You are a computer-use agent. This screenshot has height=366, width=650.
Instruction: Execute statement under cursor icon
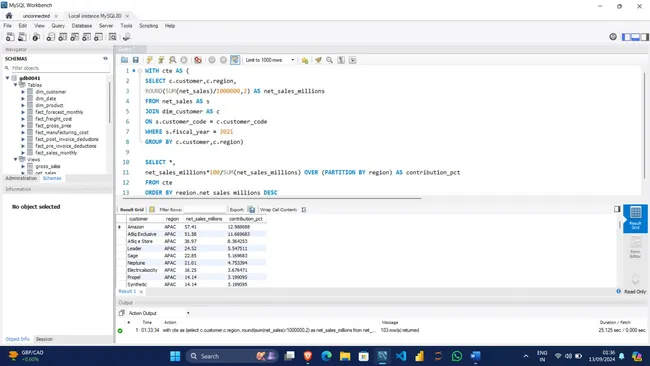pyautogui.click(x=161, y=60)
